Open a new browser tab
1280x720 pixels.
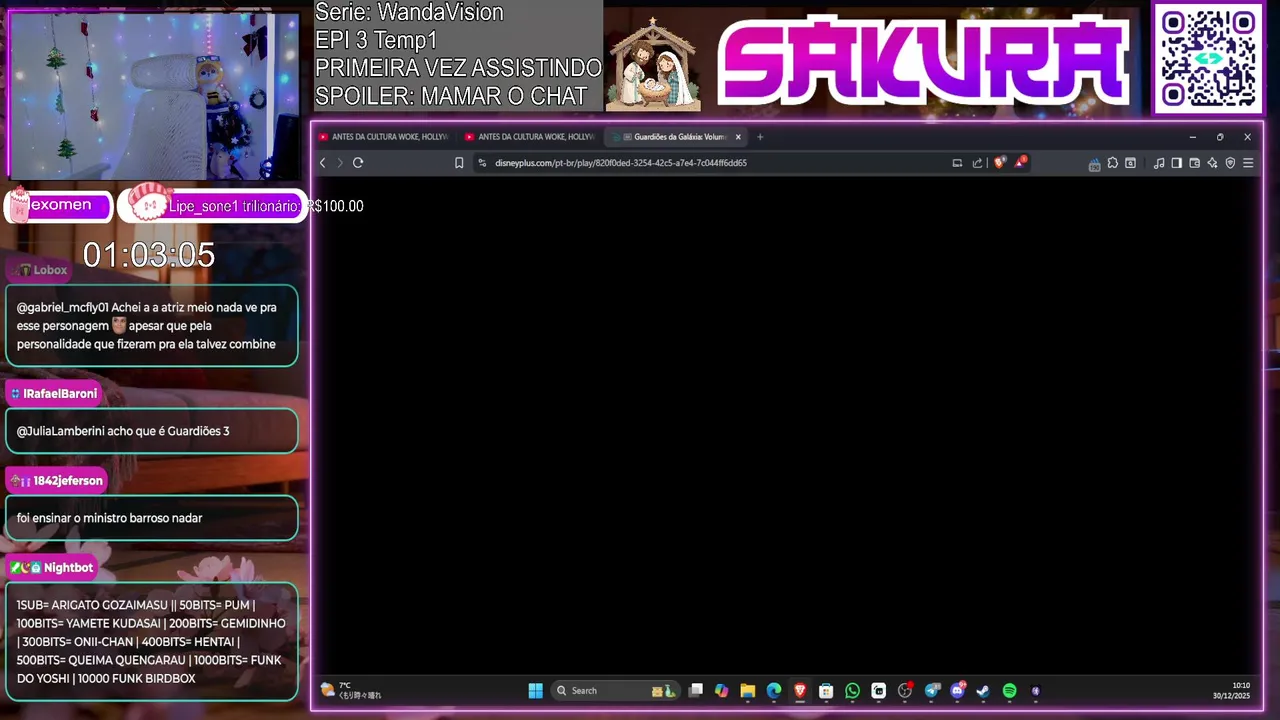760,137
